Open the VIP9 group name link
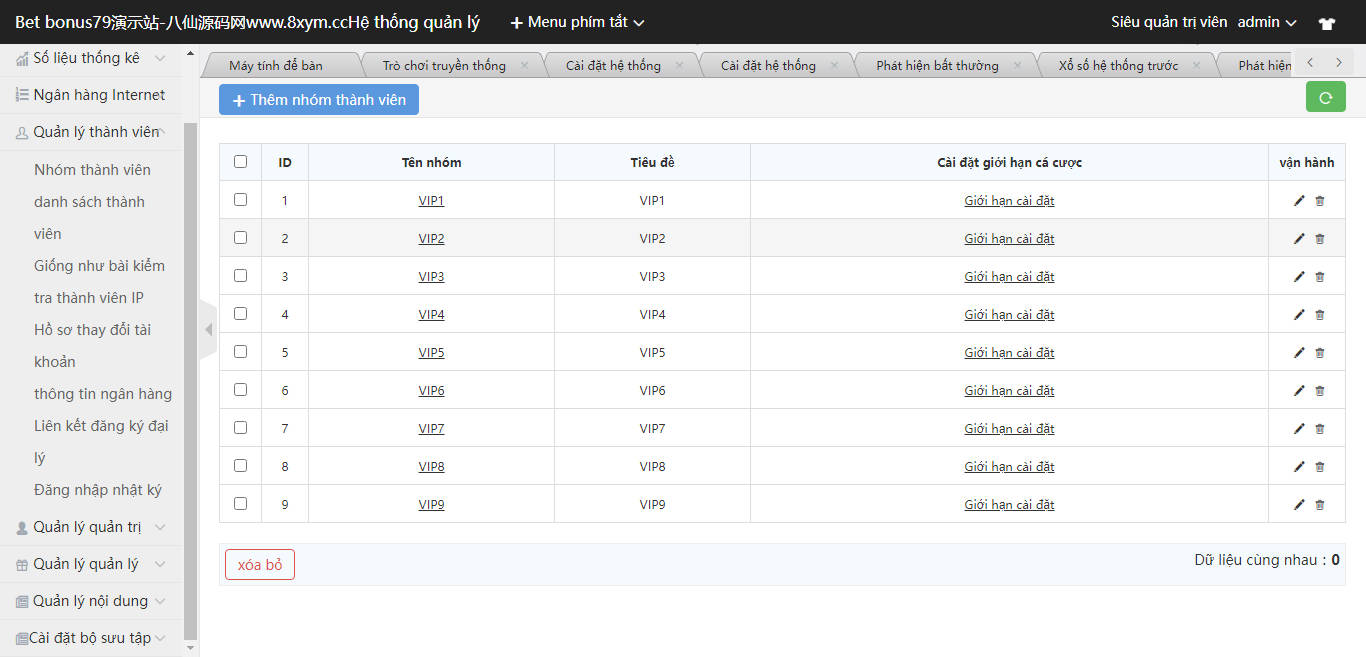Screen dimensions: 1366x657 (431, 505)
